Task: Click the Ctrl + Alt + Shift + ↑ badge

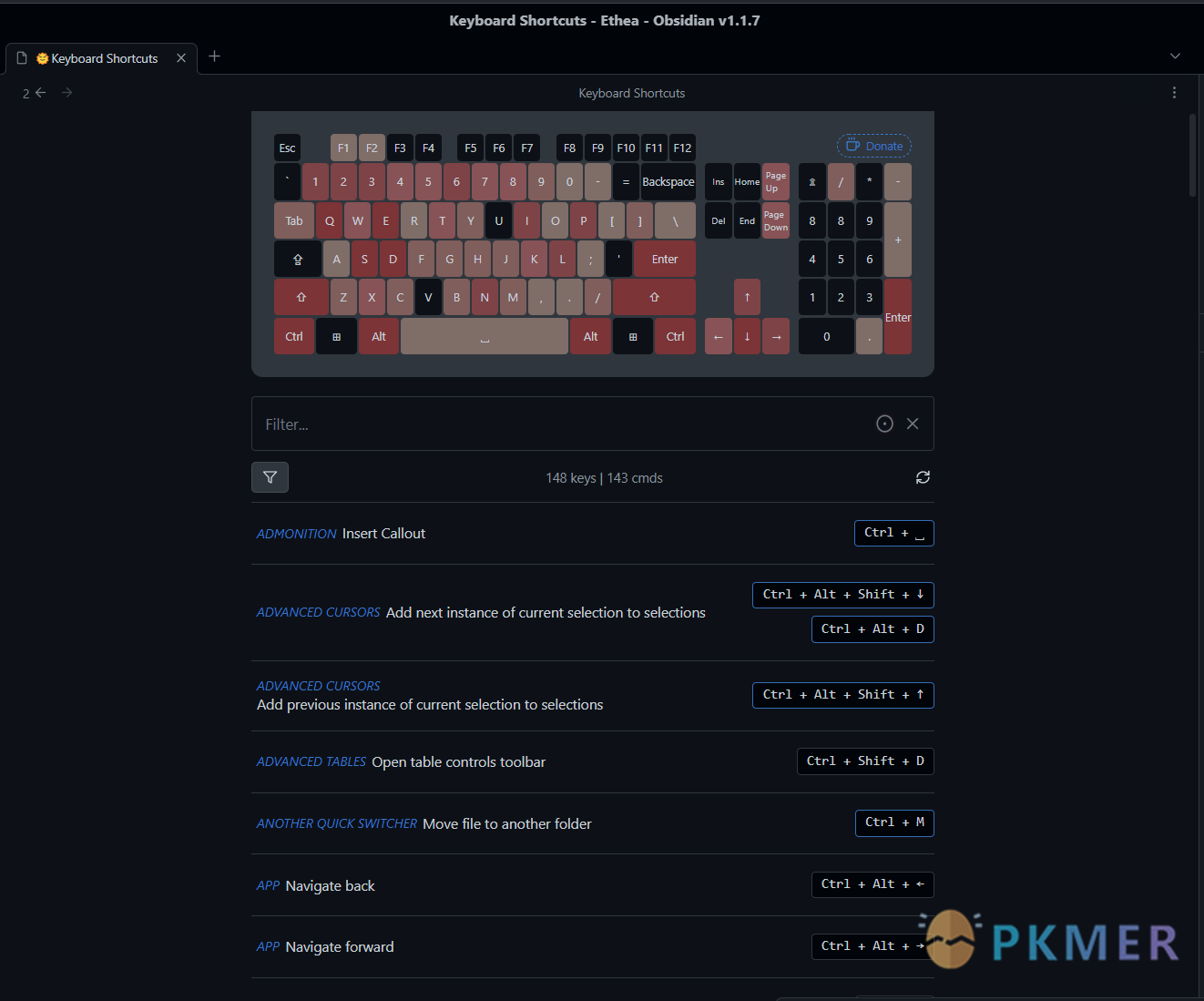Action: [843, 695]
